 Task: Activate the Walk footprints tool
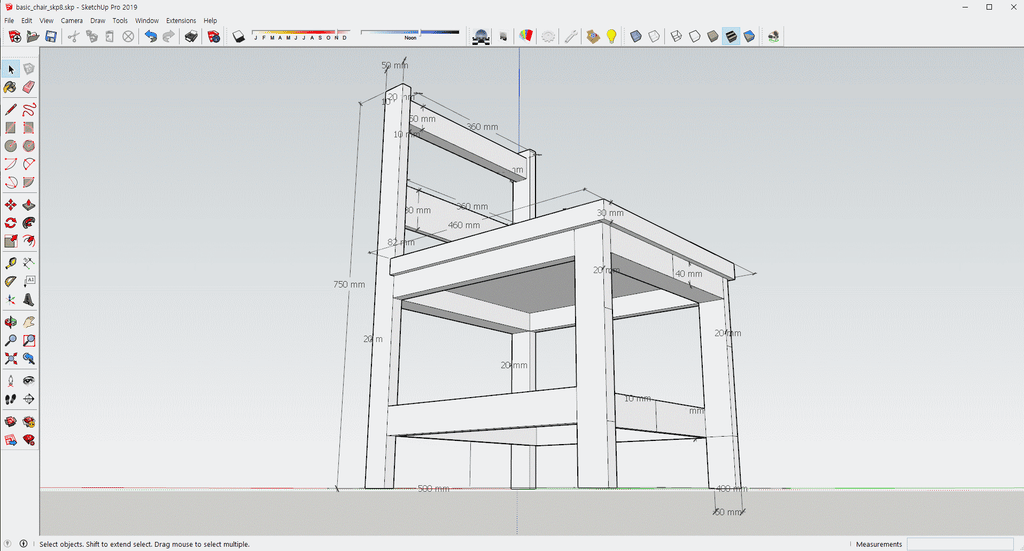pos(10,399)
